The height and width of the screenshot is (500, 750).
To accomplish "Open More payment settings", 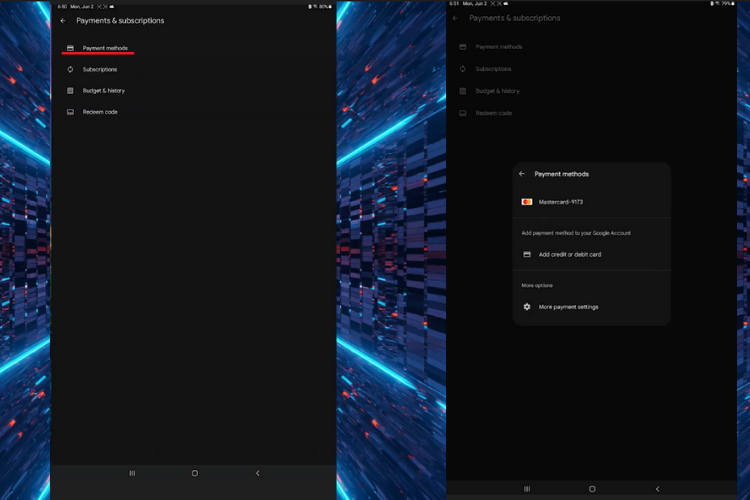I will (568, 307).
